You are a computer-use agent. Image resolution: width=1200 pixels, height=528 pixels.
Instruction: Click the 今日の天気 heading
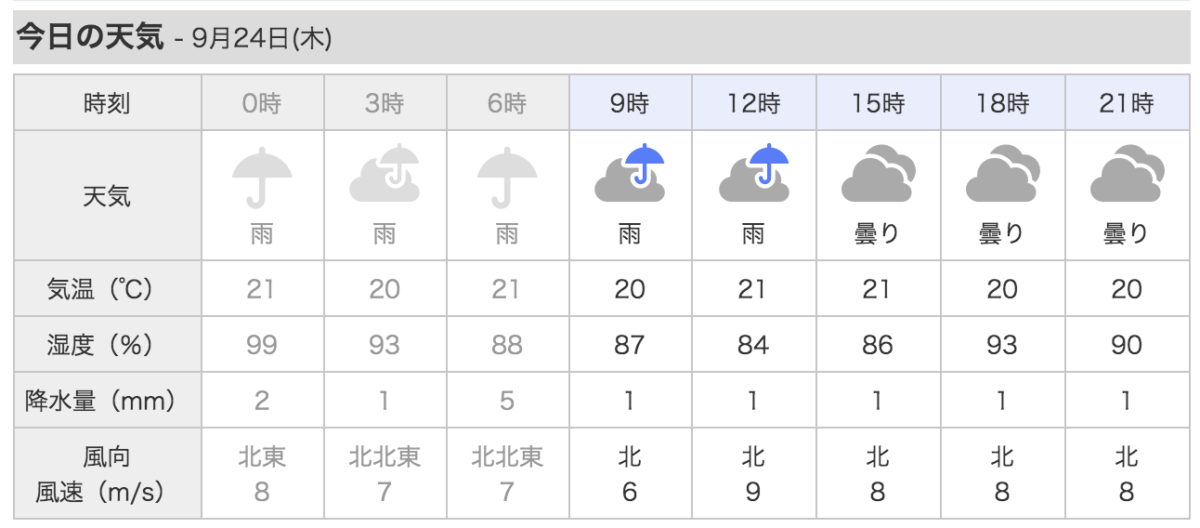[x=89, y=38]
